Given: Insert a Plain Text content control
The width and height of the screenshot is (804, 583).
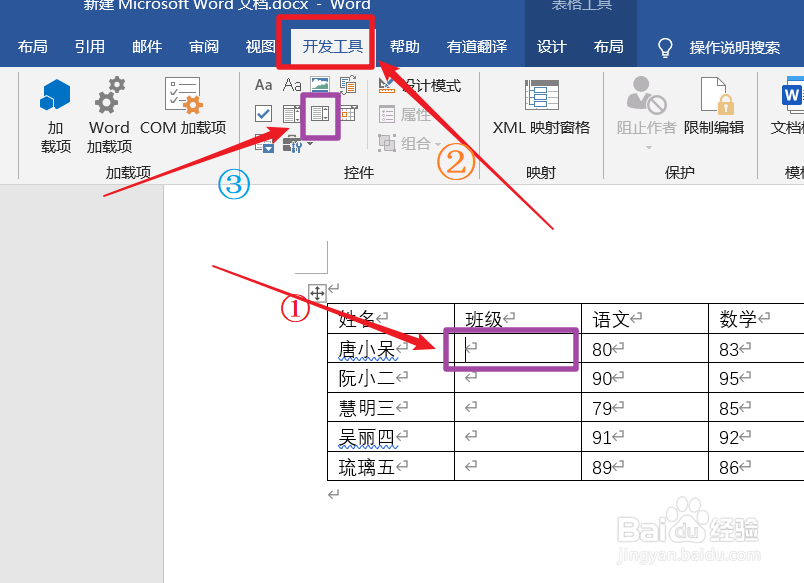Looking at the screenshot, I should pyautogui.click(x=292, y=85).
